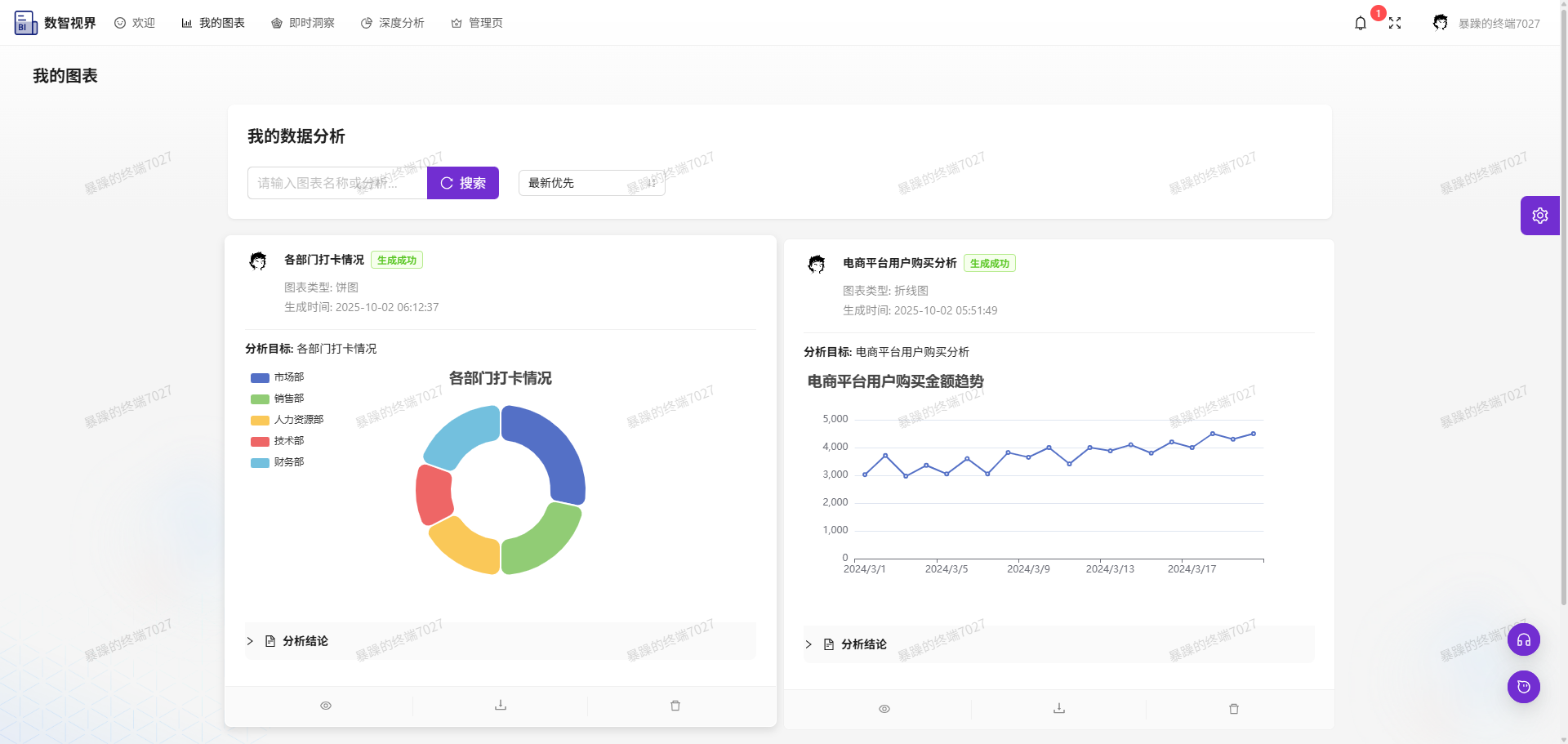Open the history clock floating button
The width and height of the screenshot is (1568, 744).
pos(1523,687)
